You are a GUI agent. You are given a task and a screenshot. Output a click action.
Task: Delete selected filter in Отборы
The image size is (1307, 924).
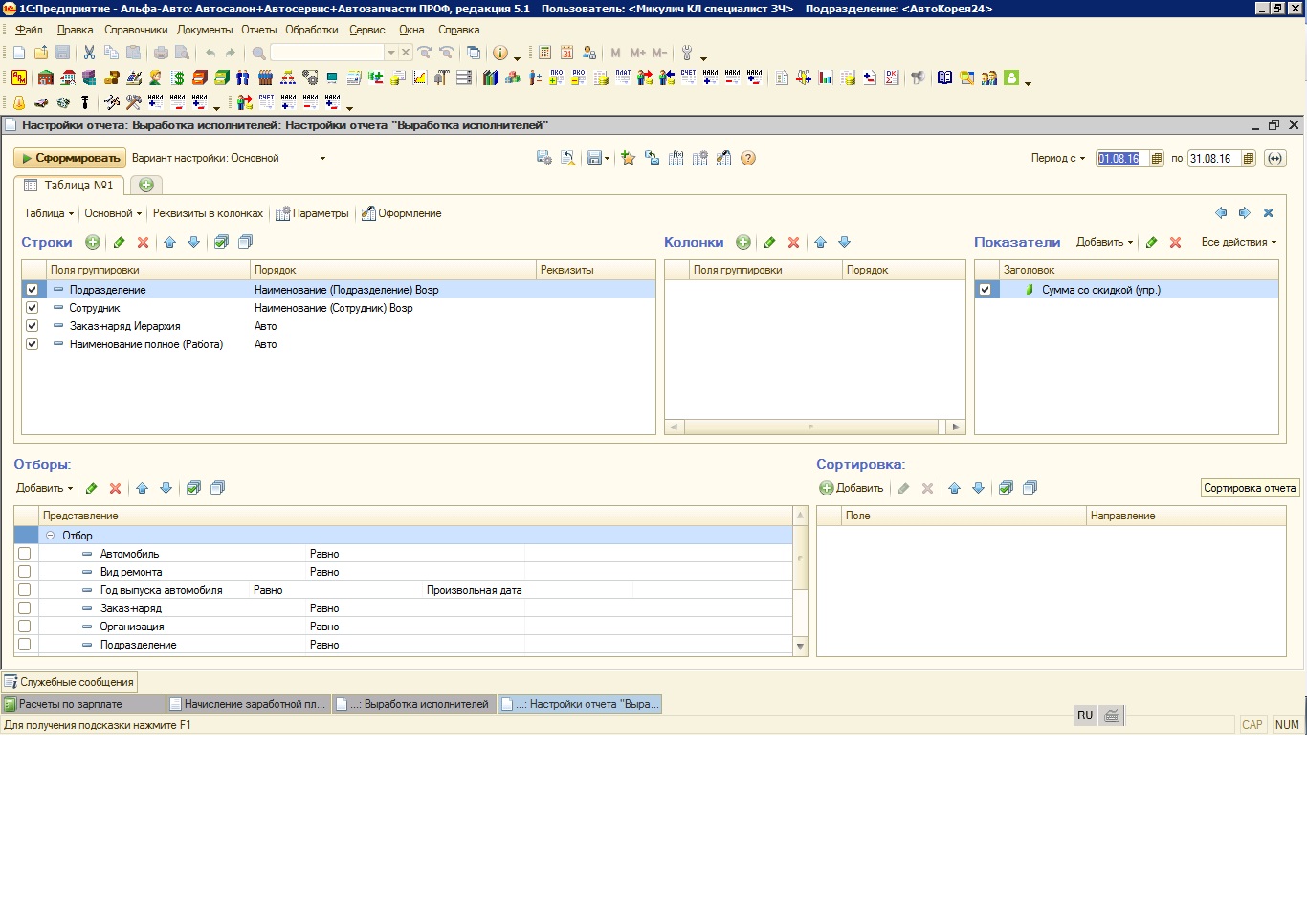[x=115, y=489]
